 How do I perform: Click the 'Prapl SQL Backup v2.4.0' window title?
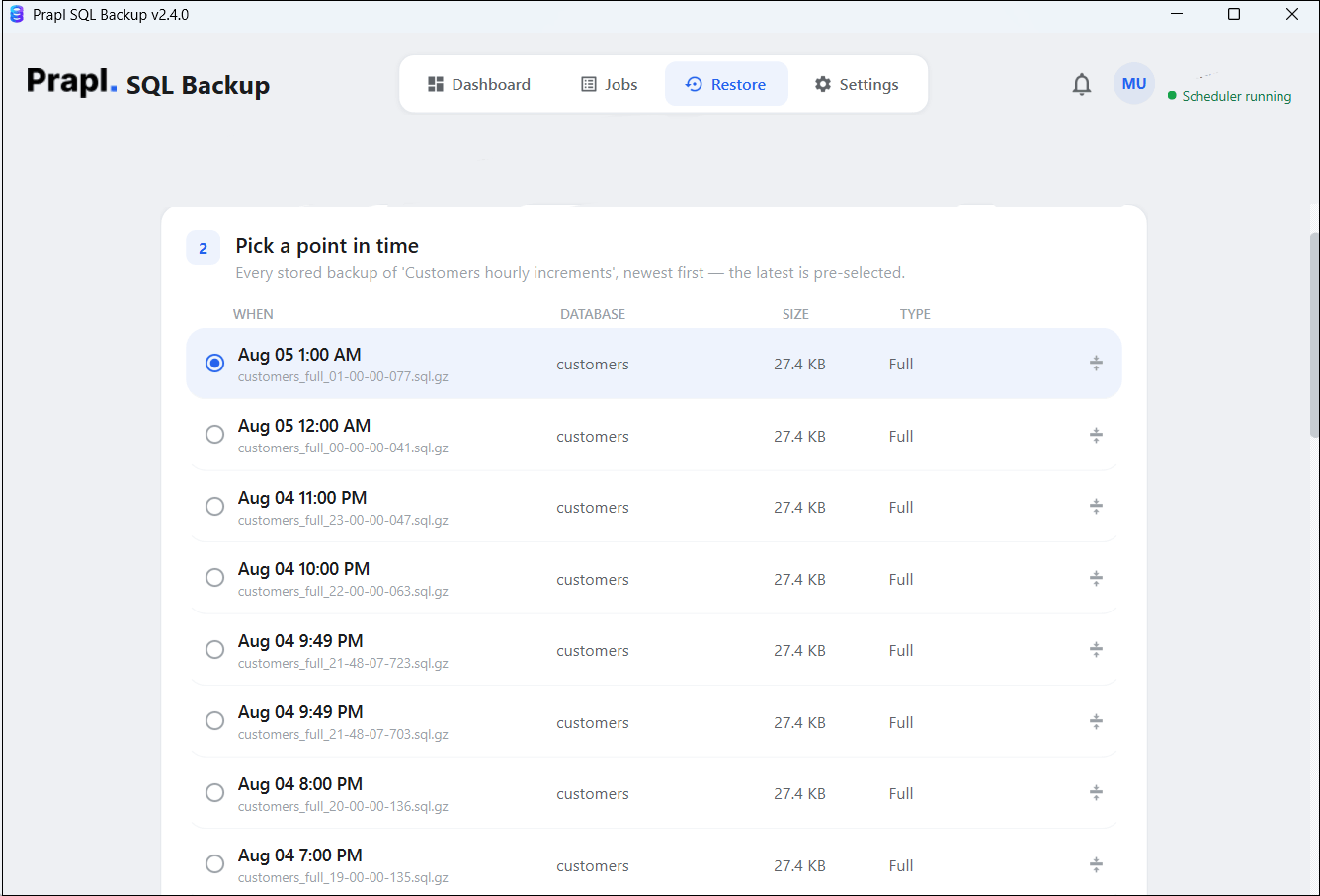pos(111,15)
